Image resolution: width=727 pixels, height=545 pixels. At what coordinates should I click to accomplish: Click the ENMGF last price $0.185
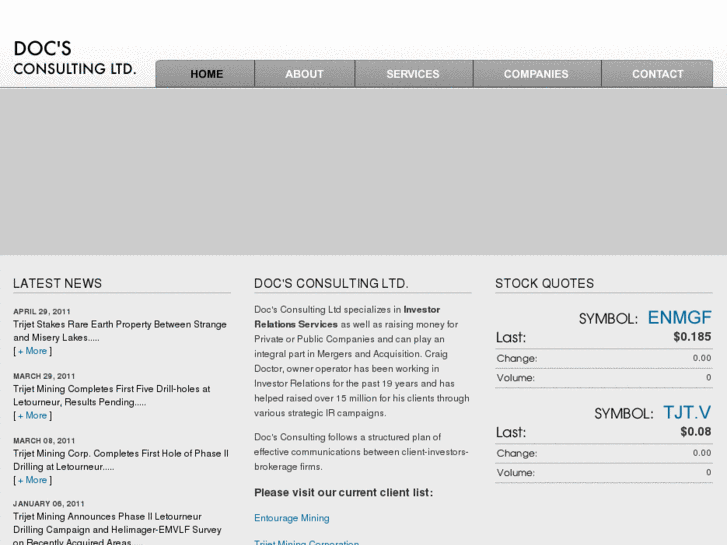pyautogui.click(x=692, y=337)
